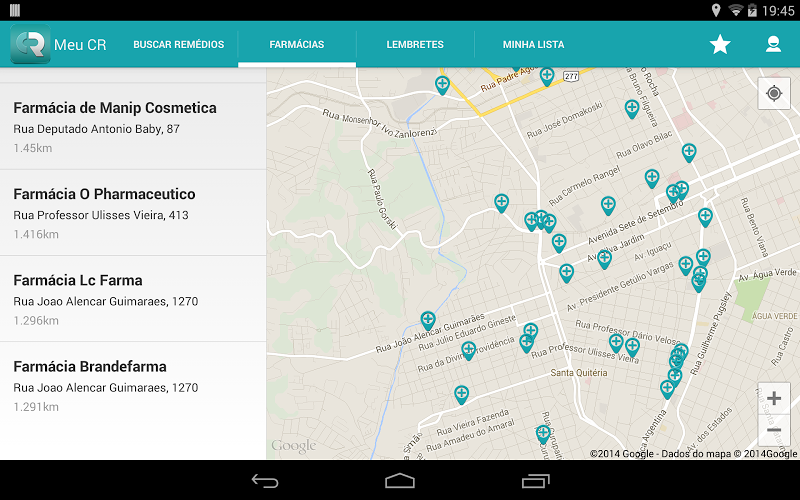This screenshot has width=800, height=500.
Task: Tap Android back navigation button
Action: tap(265, 481)
